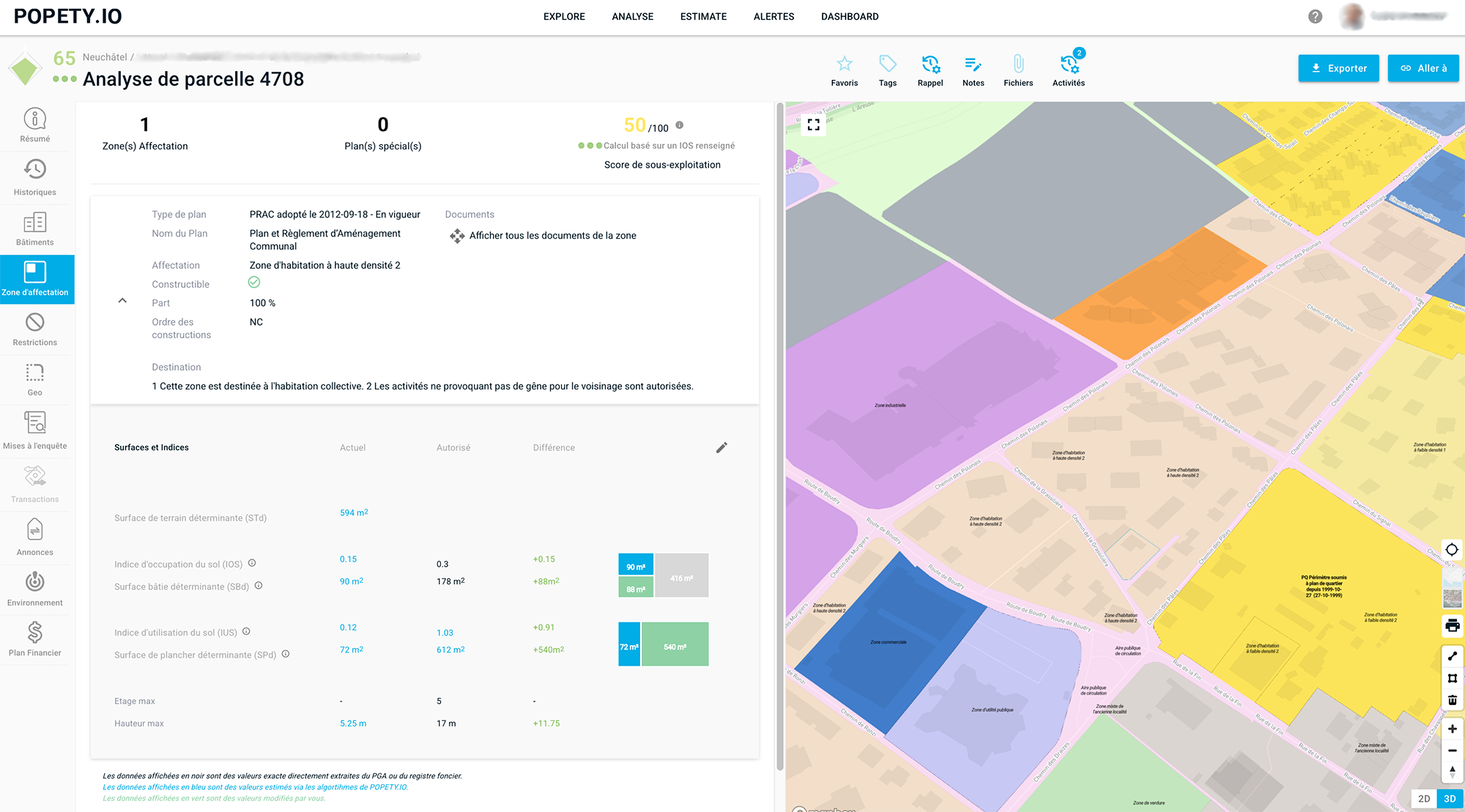Edit Surfaces et Indices pencil icon
1465x812 pixels.
pyautogui.click(x=722, y=447)
